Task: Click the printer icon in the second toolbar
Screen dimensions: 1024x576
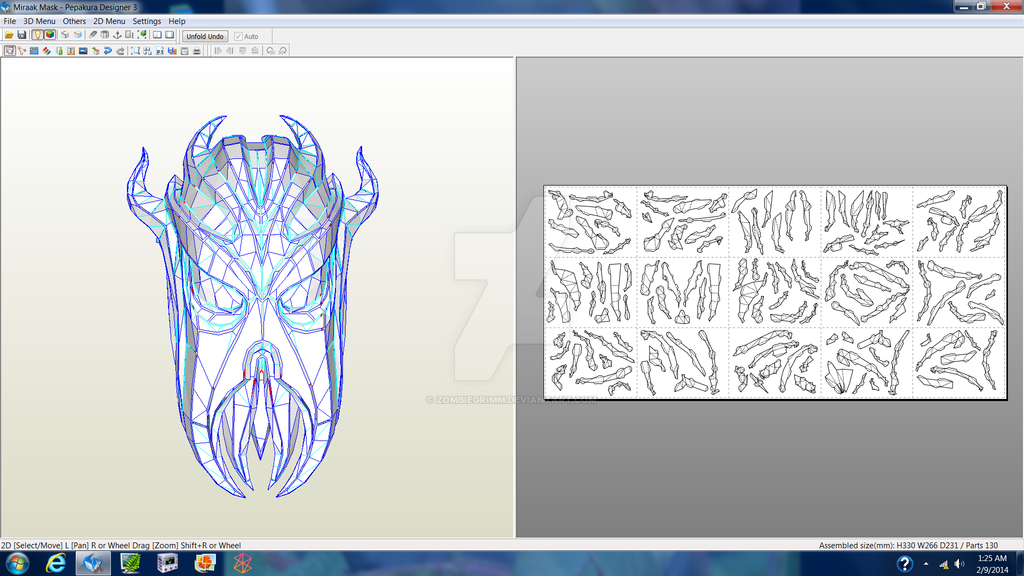Action: [x=197, y=50]
